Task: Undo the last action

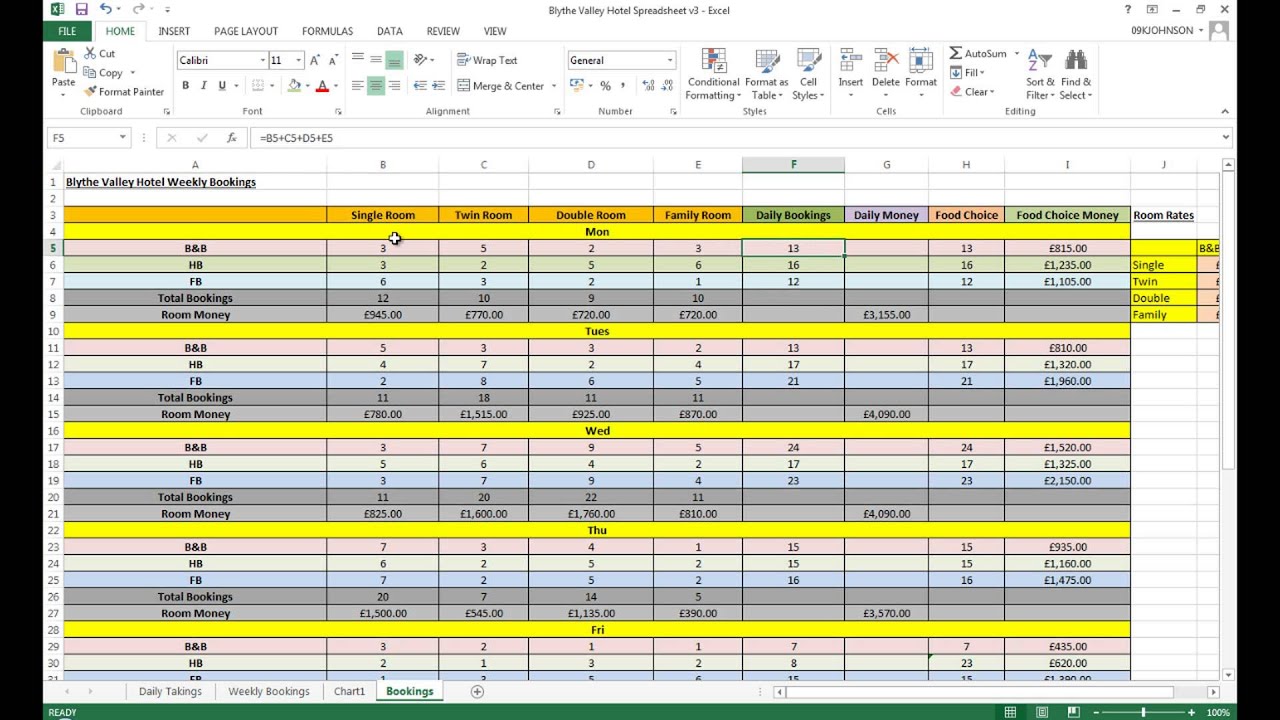Action: pyautogui.click(x=105, y=9)
